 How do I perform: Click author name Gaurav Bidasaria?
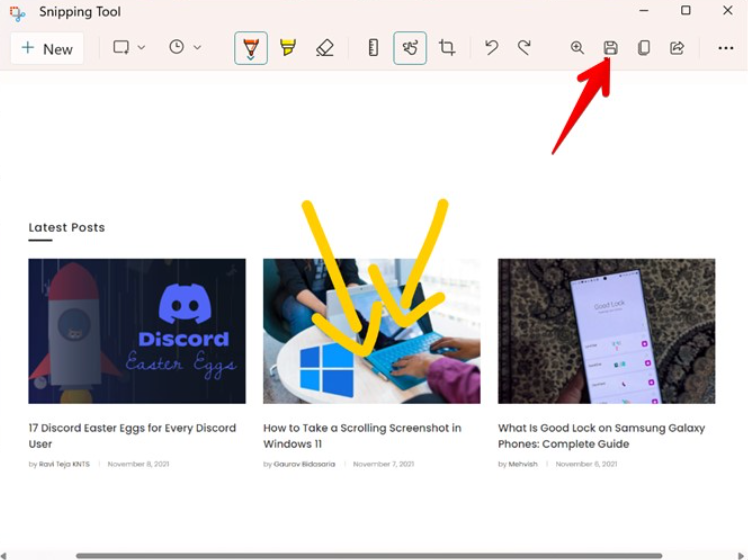(x=304, y=464)
